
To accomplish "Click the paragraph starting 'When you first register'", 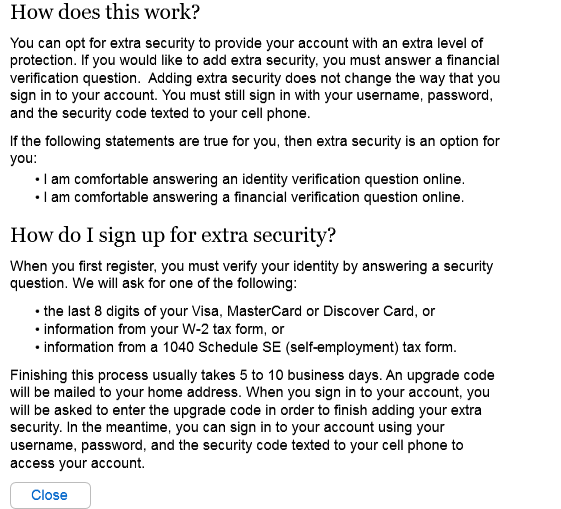I will (252, 275).
